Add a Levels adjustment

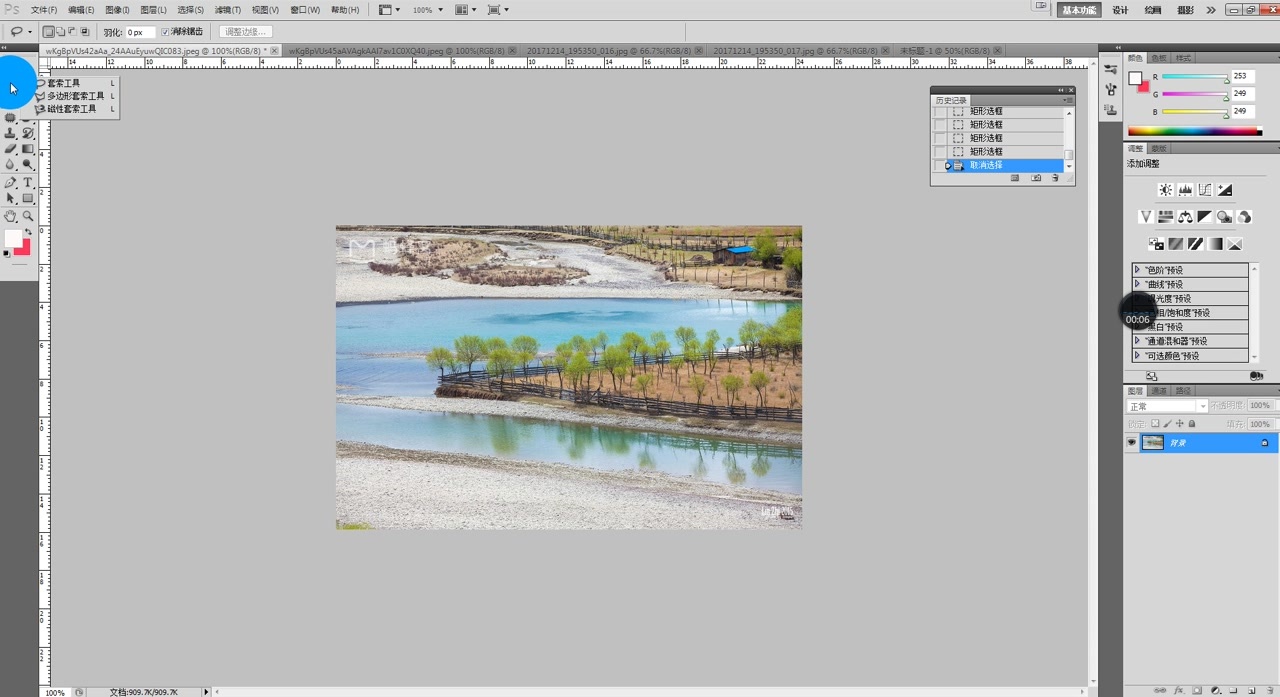[x=1185, y=190]
